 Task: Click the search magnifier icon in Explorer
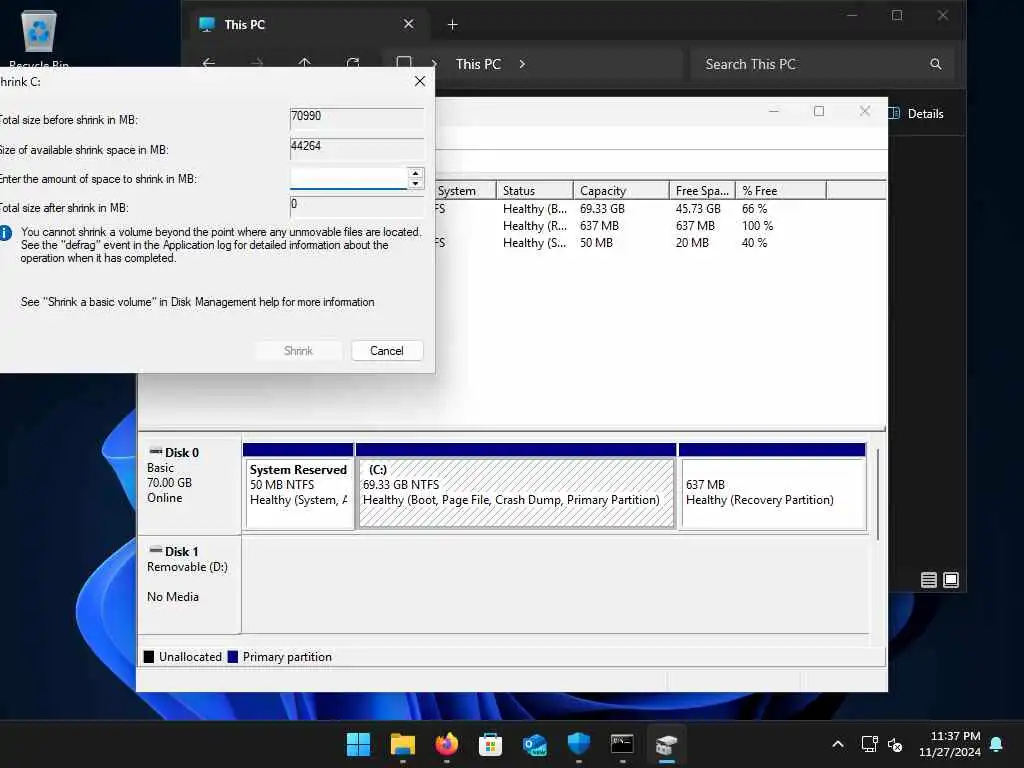pyautogui.click(x=936, y=64)
